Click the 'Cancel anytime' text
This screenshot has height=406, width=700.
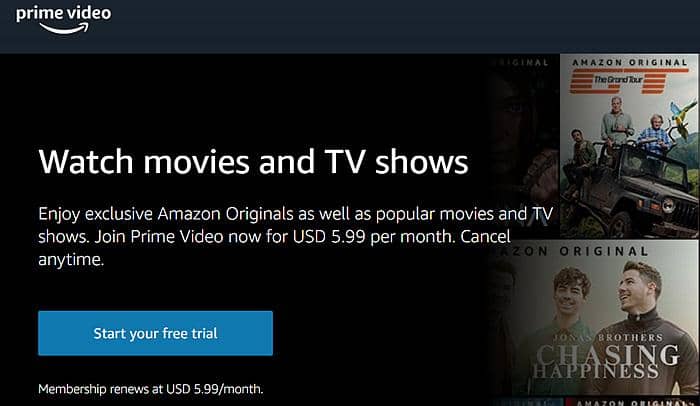[x=274, y=248]
